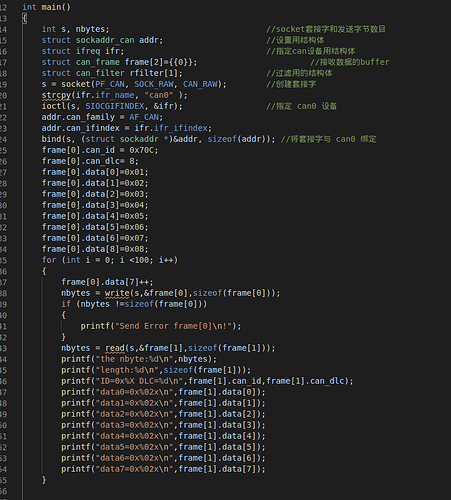Viewport: 451px width, 500px height.
Task: Click 'struct can_filter rfilter[1];' line
Action: (x=112, y=73)
